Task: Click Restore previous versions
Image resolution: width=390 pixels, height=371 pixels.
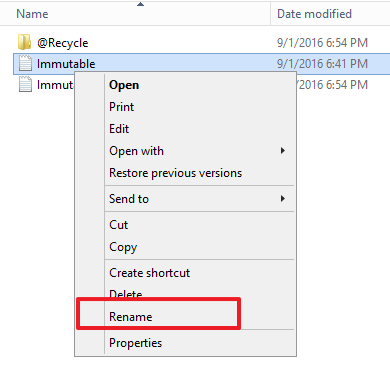Action: tap(176, 173)
